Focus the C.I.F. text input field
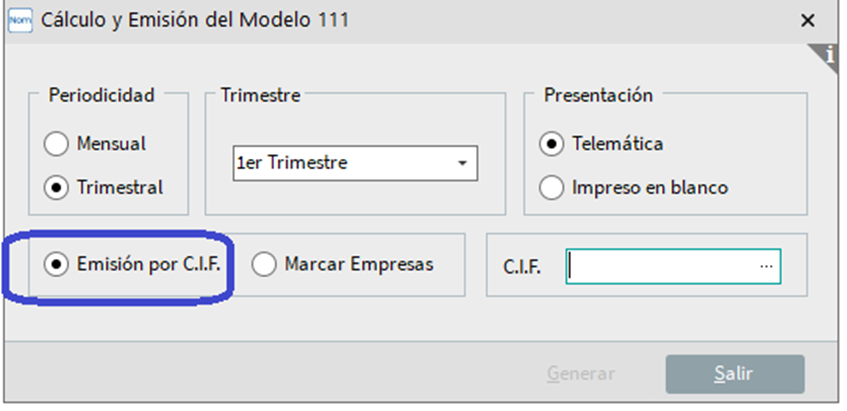Screen dimensions: 847x411 tap(673, 266)
